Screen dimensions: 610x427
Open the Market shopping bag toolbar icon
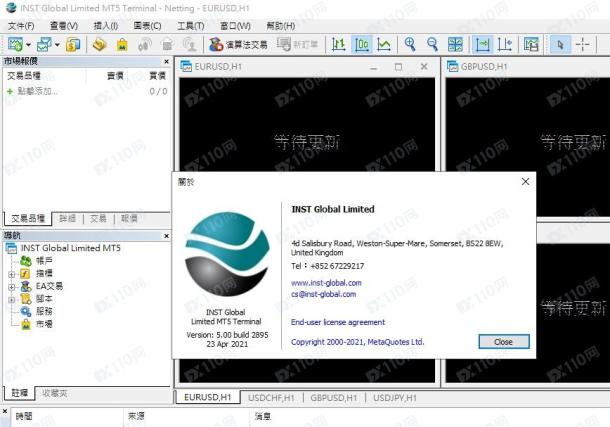(122, 44)
